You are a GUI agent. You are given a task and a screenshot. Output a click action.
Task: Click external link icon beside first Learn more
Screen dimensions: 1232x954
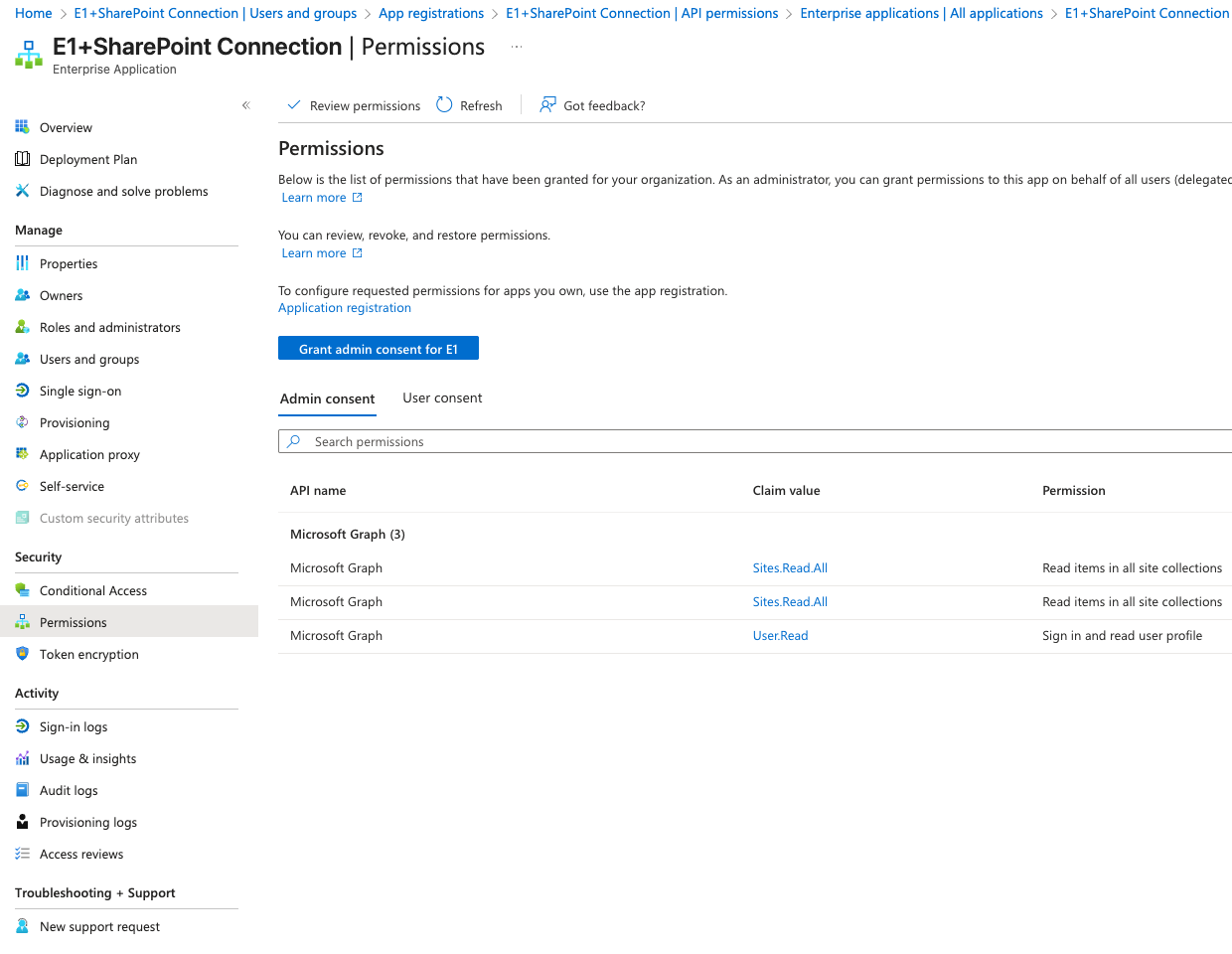pos(358,198)
